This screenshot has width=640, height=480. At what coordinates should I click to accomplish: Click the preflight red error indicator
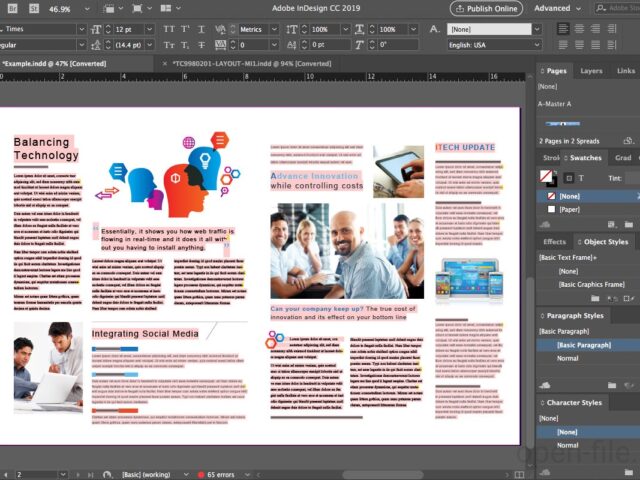tap(201, 474)
